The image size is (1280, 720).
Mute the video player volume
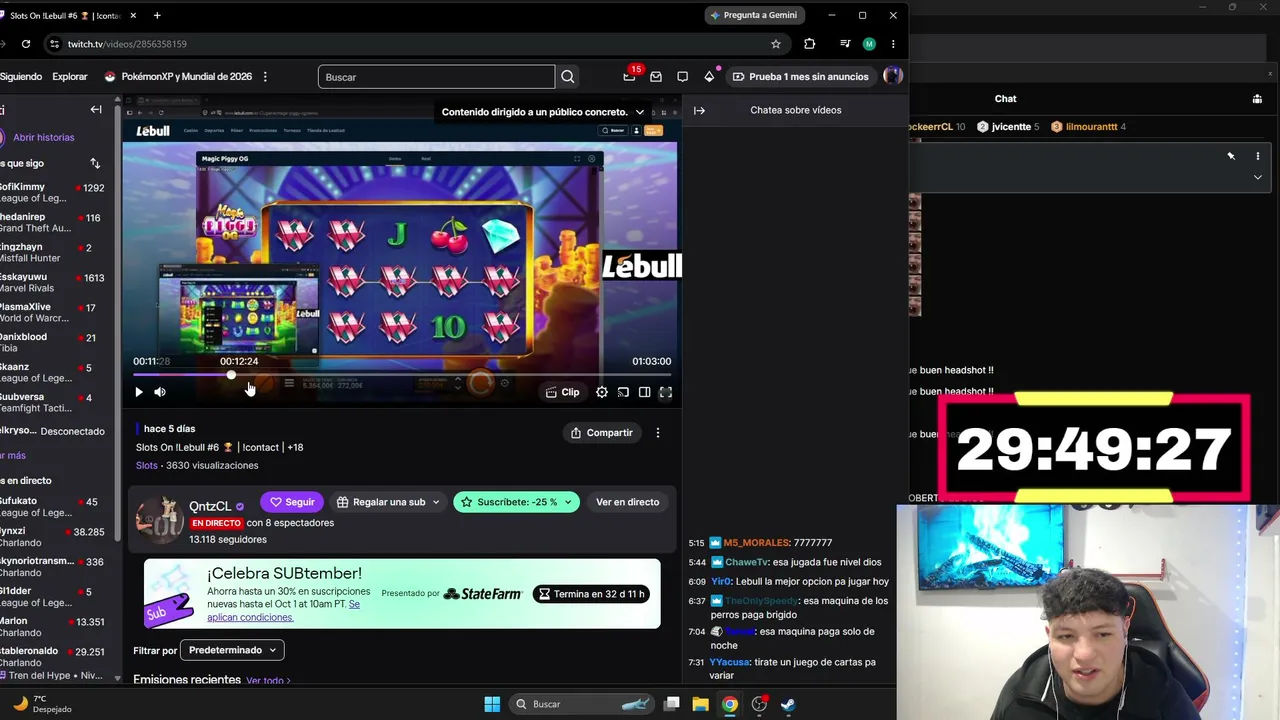pos(160,392)
